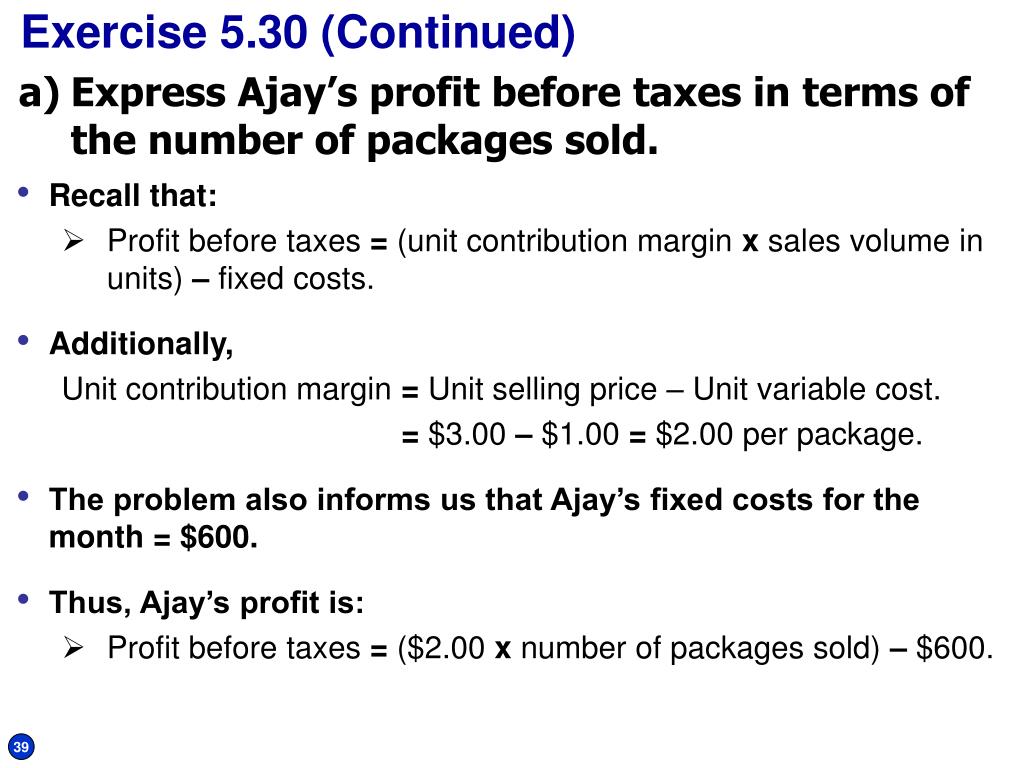The width and height of the screenshot is (1024, 768).
Task: Click the text 'units) – fixed costs.'
Action: tap(240, 279)
